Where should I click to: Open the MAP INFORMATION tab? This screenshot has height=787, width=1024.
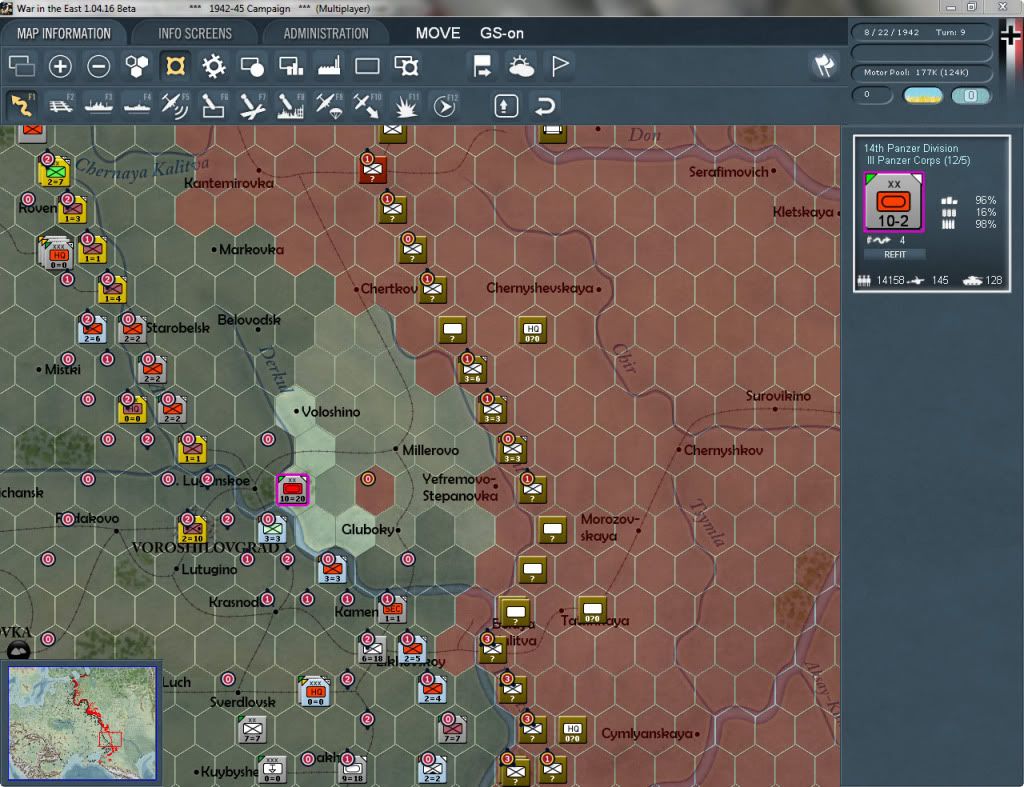(x=63, y=33)
